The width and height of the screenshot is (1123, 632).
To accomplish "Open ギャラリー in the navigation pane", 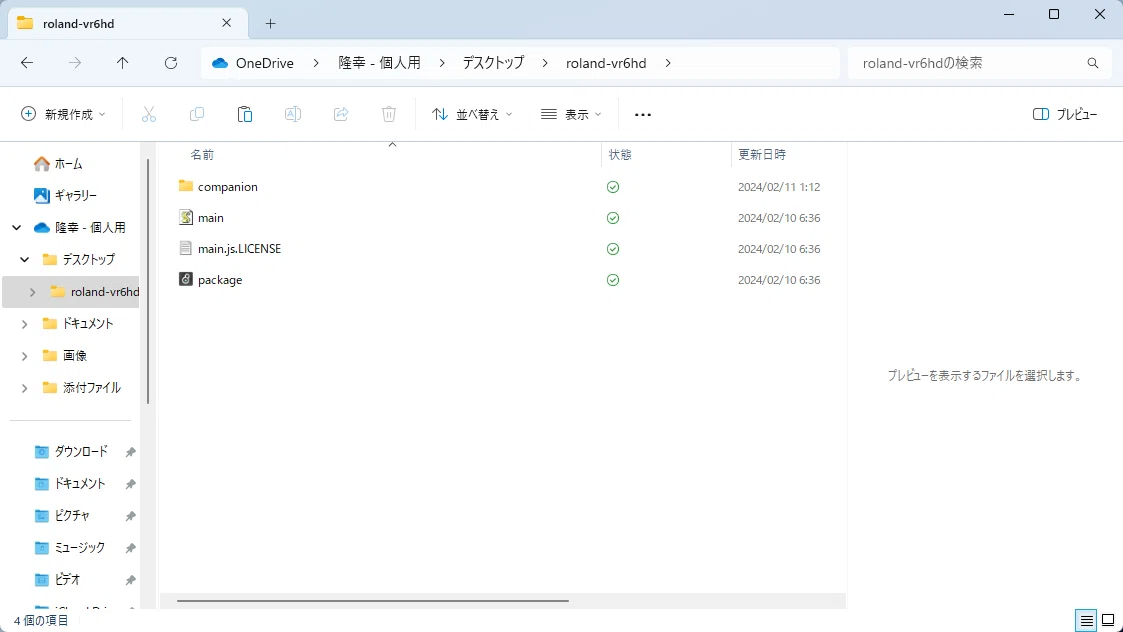I will tap(65, 195).
